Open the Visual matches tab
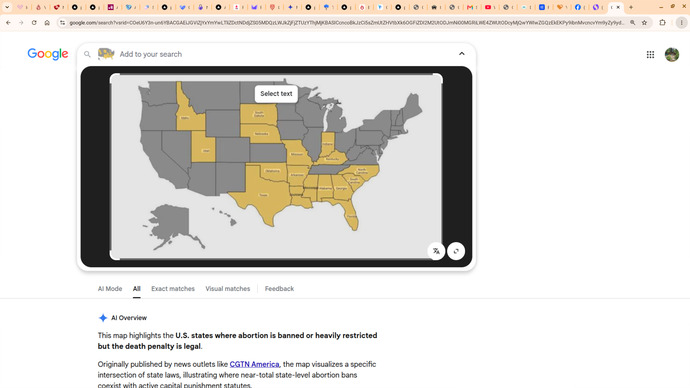The height and width of the screenshot is (388, 690). [228, 289]
